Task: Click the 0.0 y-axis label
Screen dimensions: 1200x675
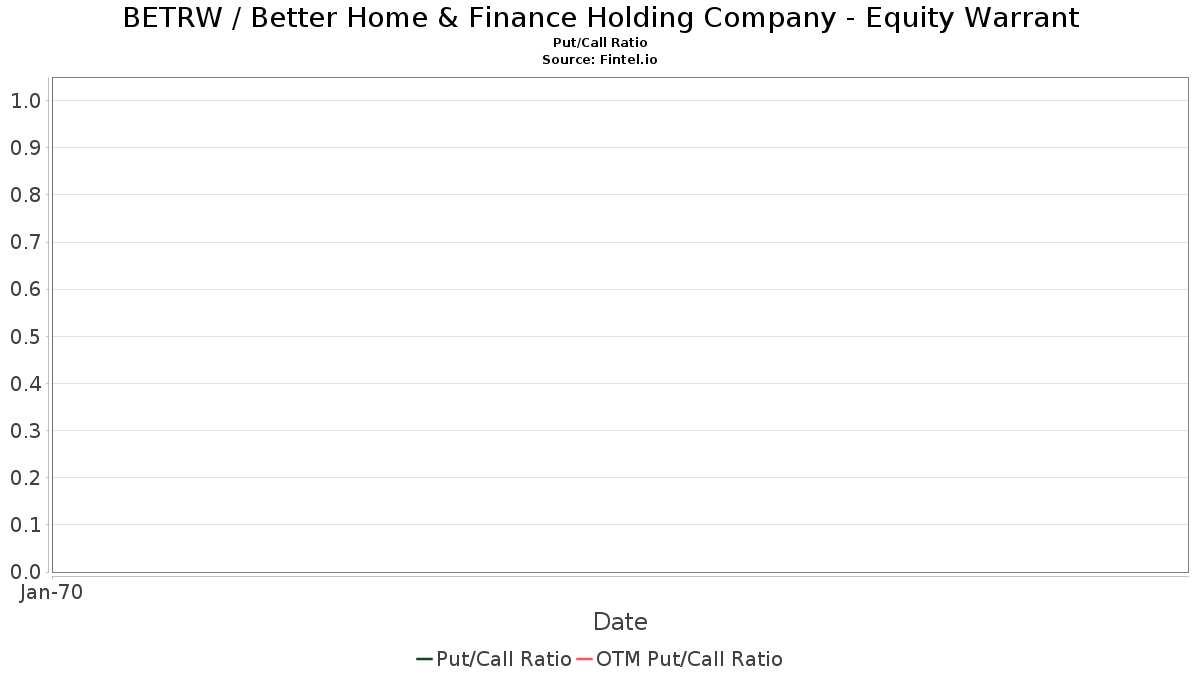Action: click(x=25, y=571)
